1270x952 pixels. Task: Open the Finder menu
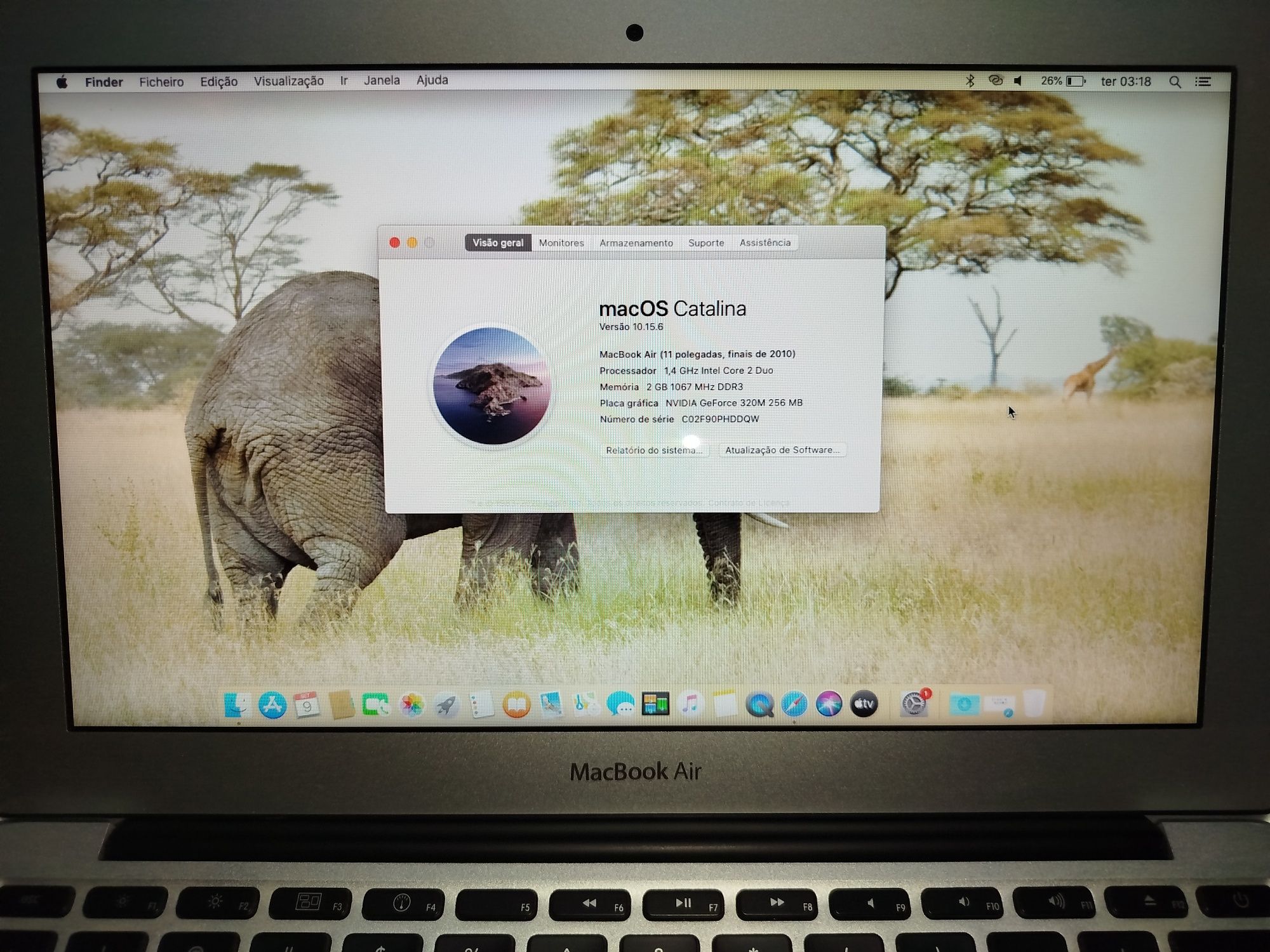104,82
